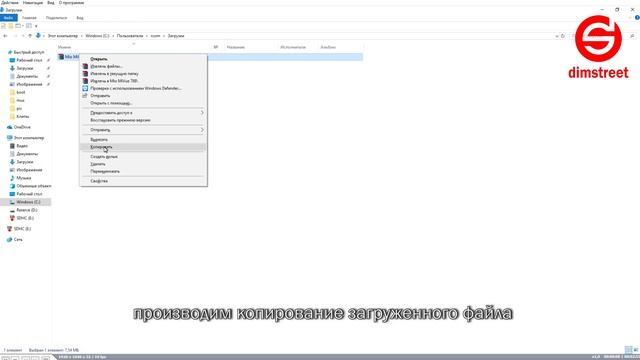Click the OneDrive cloud icon in sidebar
The height and width of the screenshot is (360, 640).
click(10, 127)
